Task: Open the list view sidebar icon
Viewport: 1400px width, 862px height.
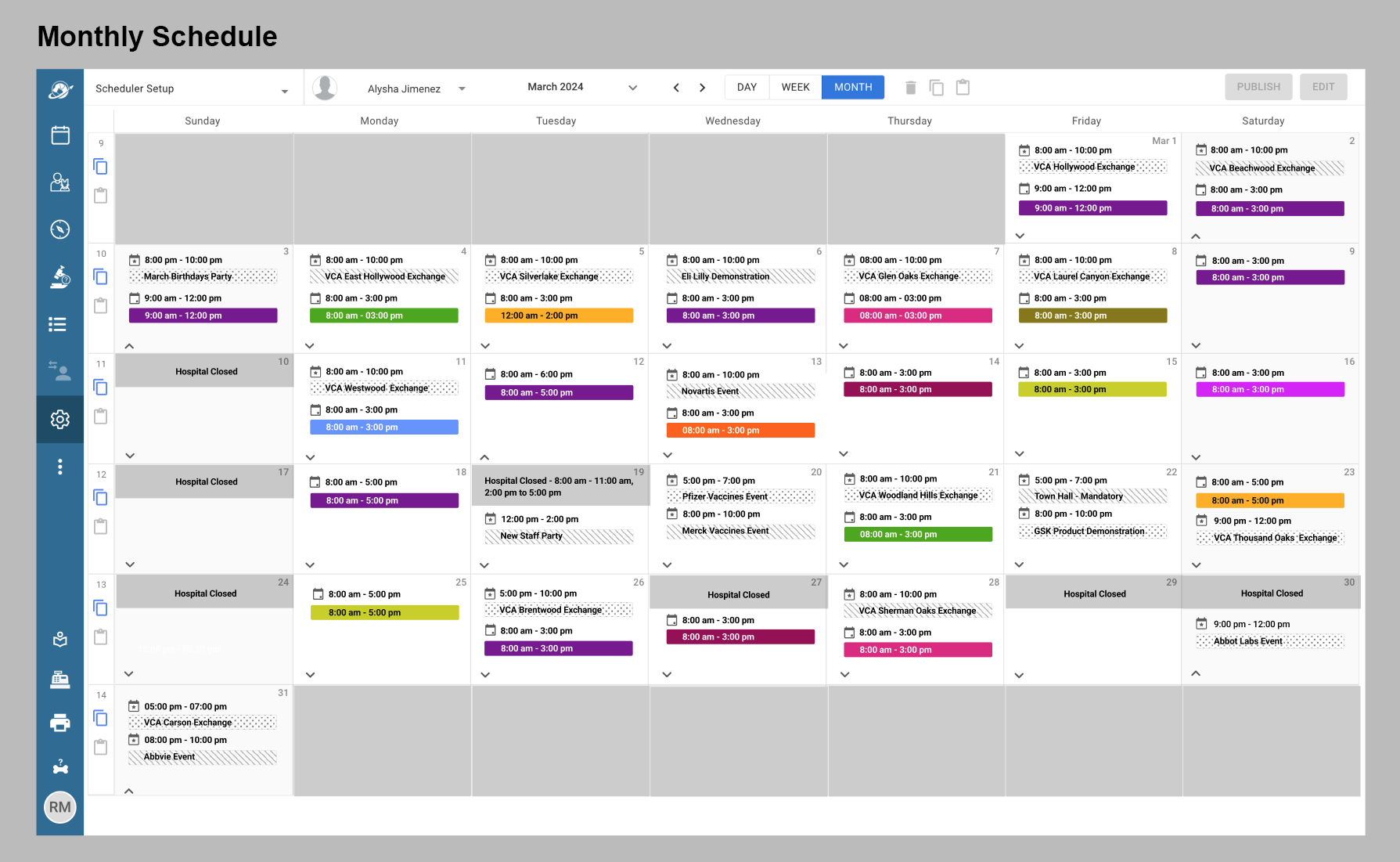Action: (57, 324)
